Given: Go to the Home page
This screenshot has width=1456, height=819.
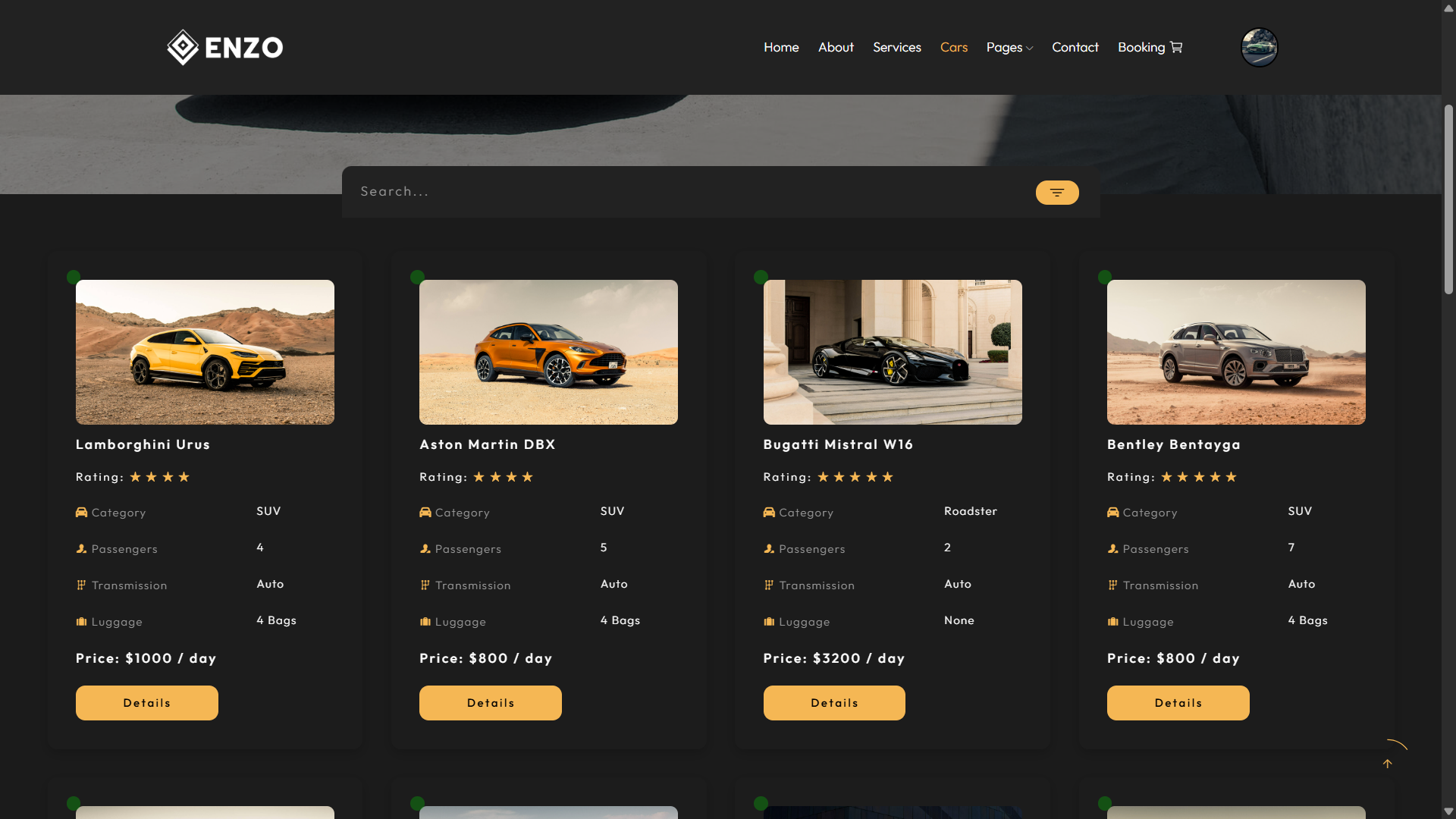Looking at the screenshot, I should pos(781,47).
